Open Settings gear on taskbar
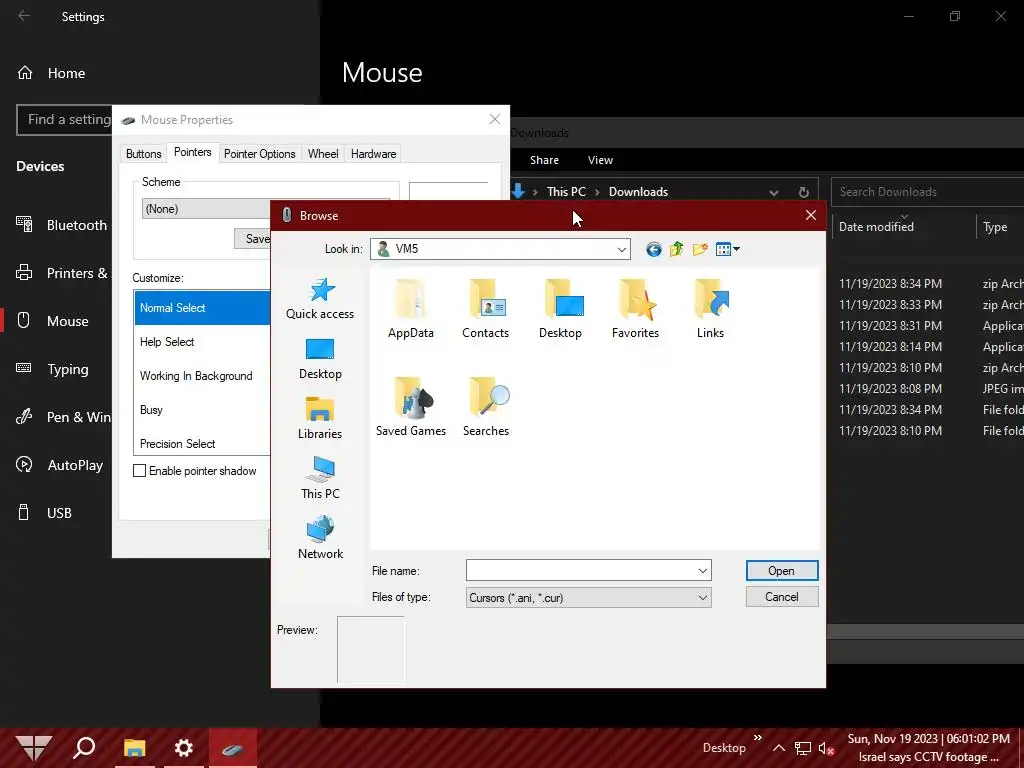This screenshot has width=1024, height=768. click(184, 748)
